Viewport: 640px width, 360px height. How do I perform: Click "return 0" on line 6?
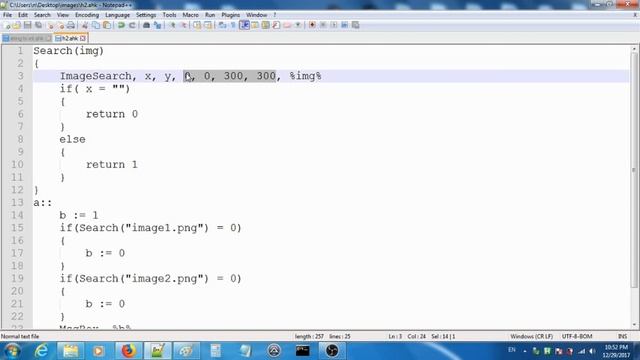[x=112, y=114]
